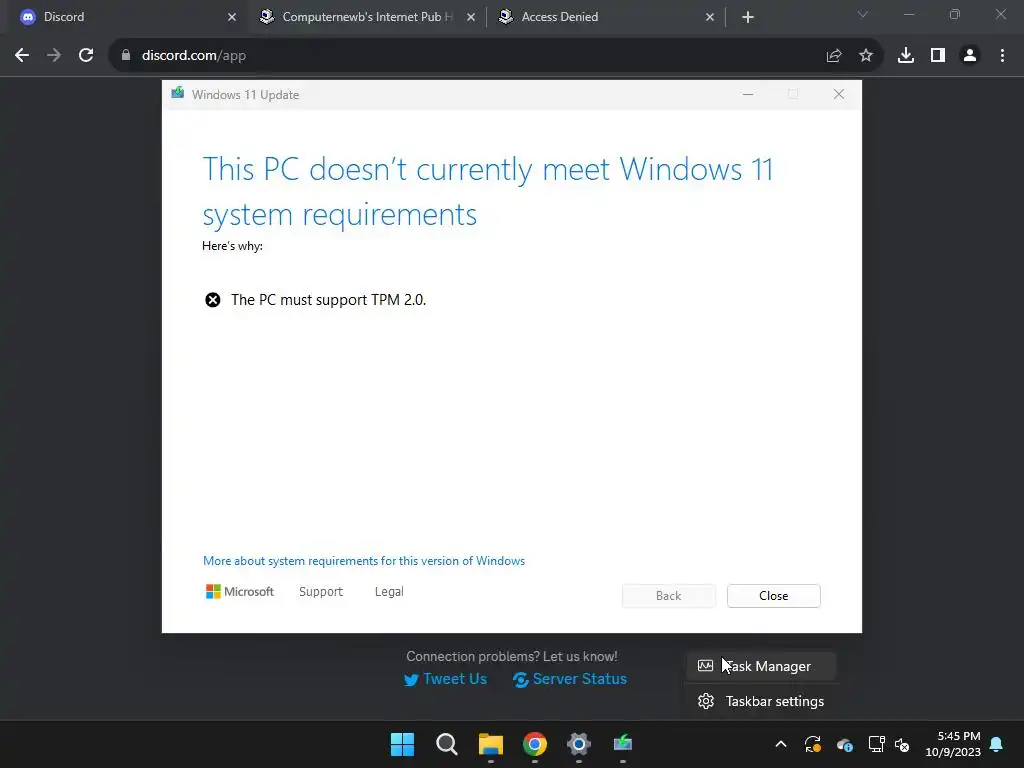The height and width of the screenshot is (768, 1024).
Task: Click 'The PC must support TPM 2.0.' text
Action: 328,300
